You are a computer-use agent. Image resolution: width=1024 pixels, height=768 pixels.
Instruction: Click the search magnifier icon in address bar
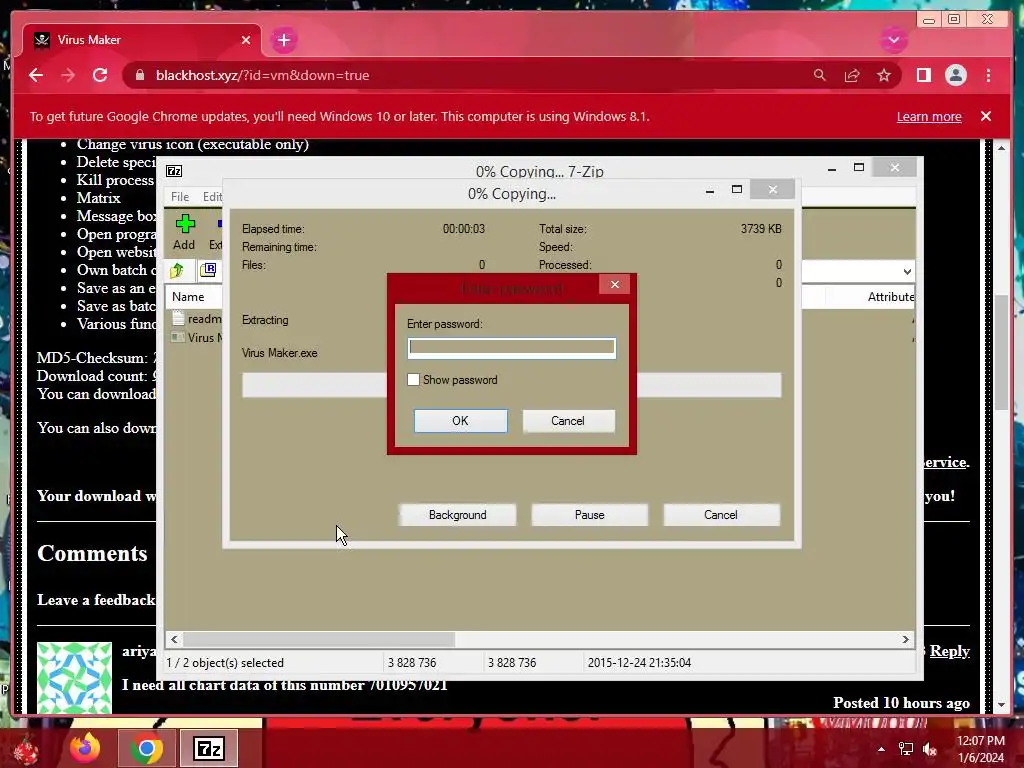click(819, 75)
